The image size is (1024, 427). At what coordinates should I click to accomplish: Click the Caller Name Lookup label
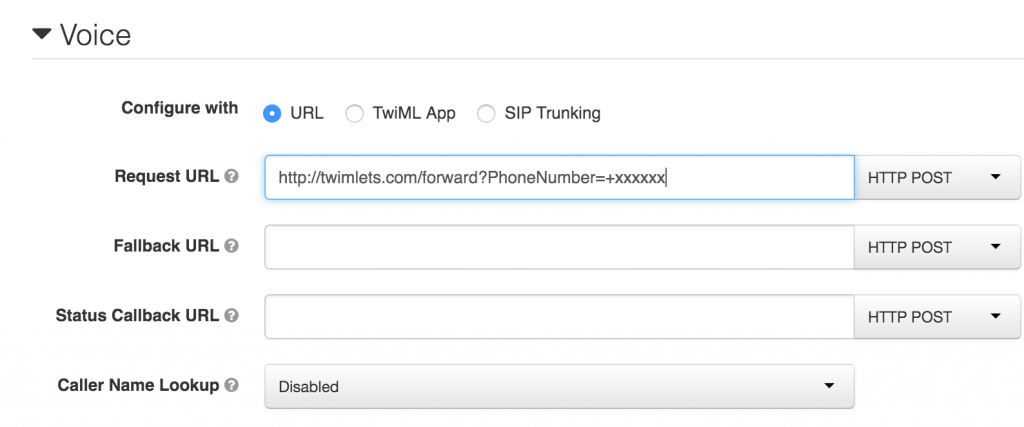pos(138,385)
